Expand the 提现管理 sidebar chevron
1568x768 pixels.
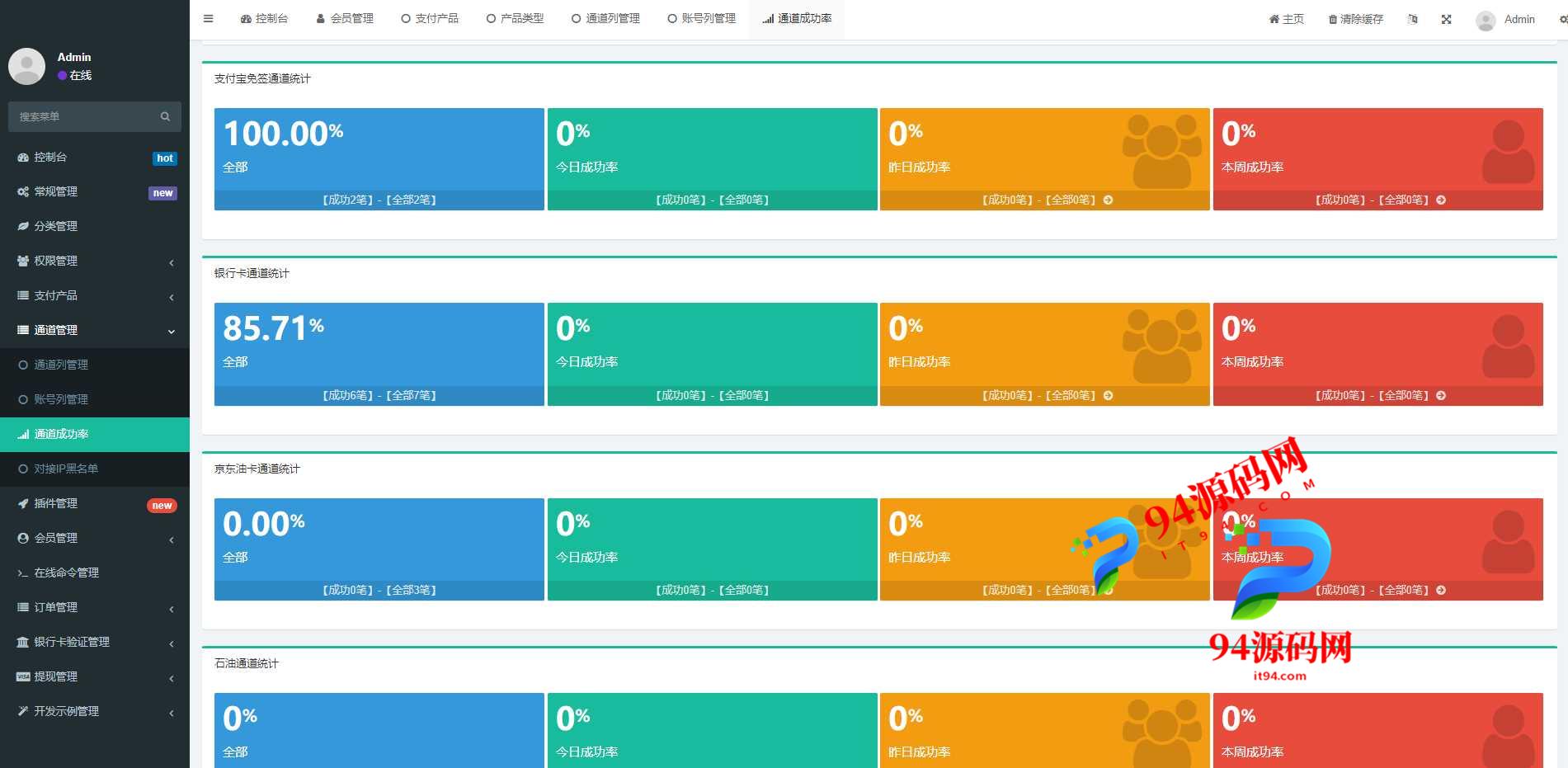pyautogui.click(x=172, y=678)
